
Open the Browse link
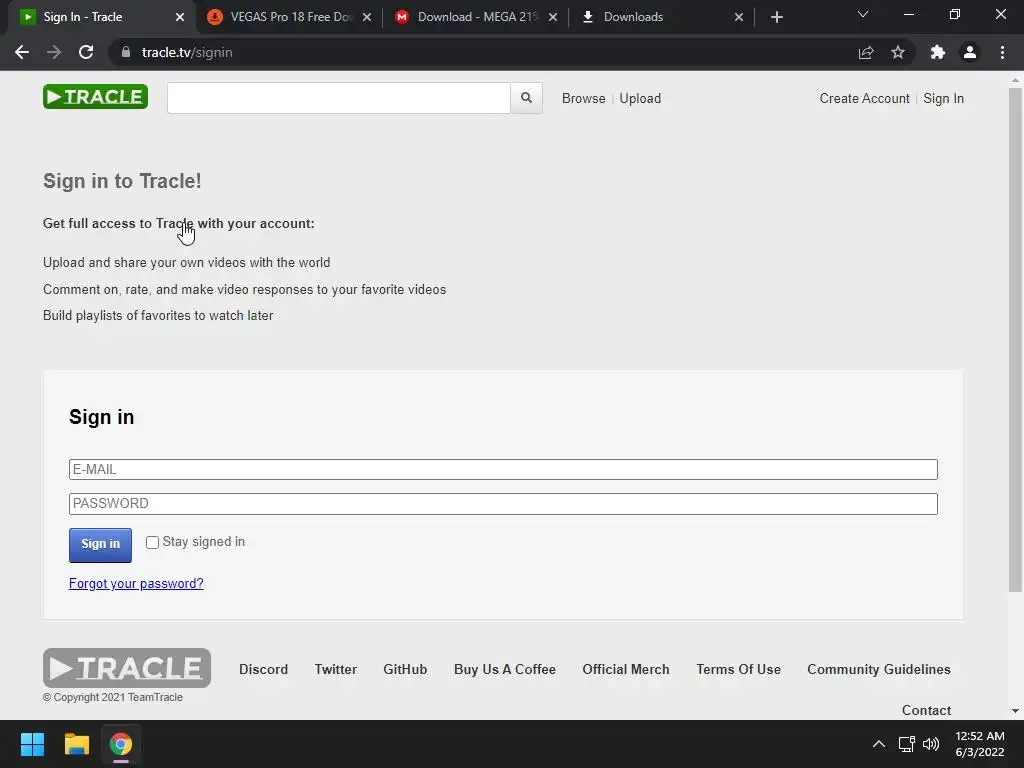(583, 98)
